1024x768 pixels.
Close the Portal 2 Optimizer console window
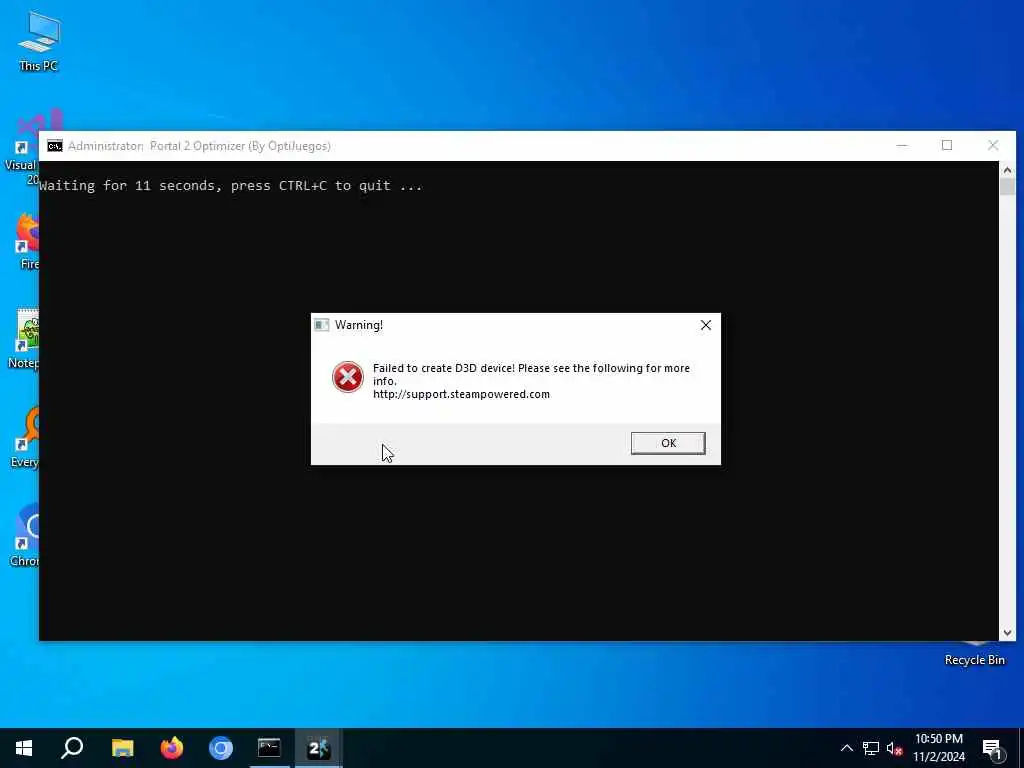tap(993, 146)
